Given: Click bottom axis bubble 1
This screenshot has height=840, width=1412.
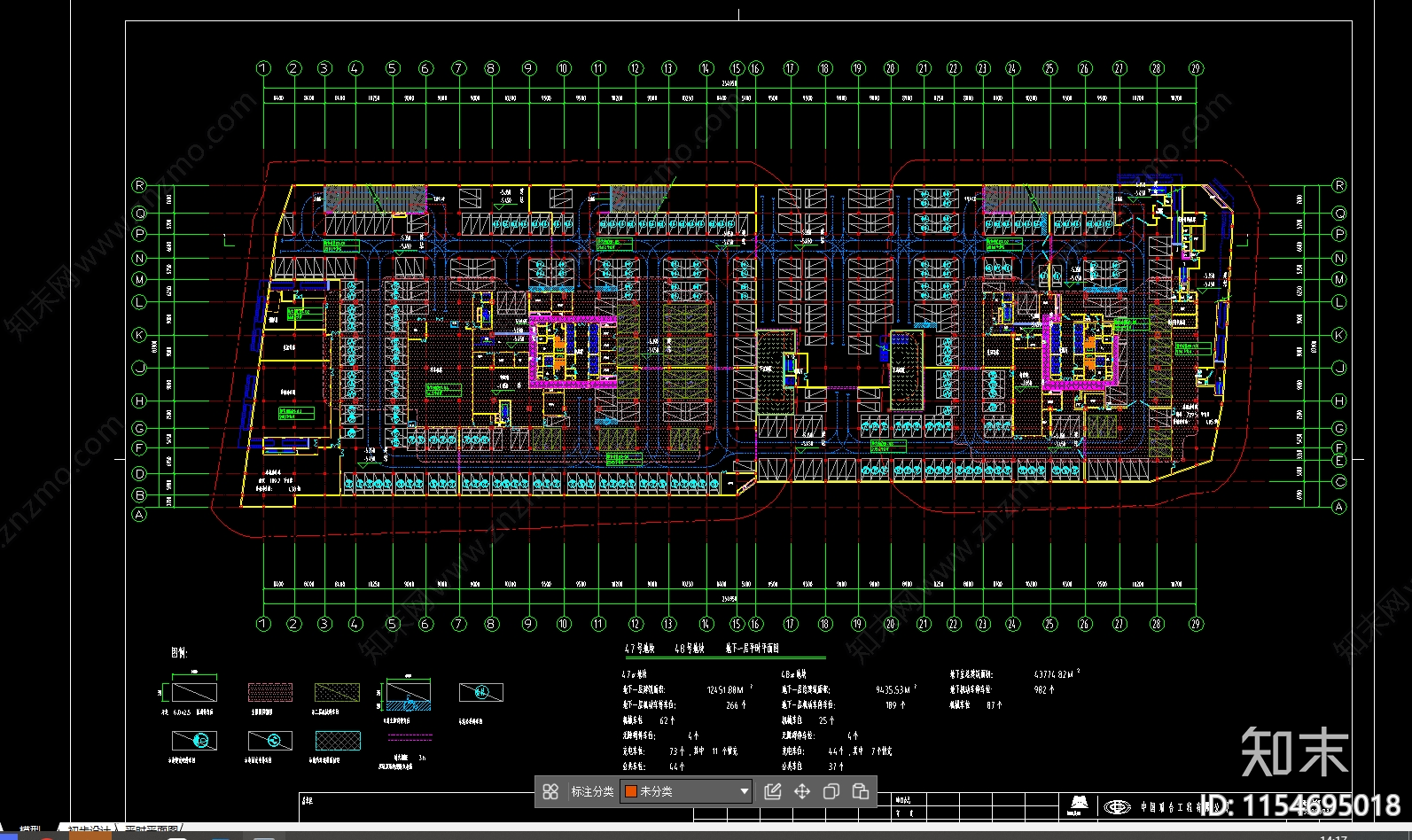Looking at the screenshot, I should point(263,624).
